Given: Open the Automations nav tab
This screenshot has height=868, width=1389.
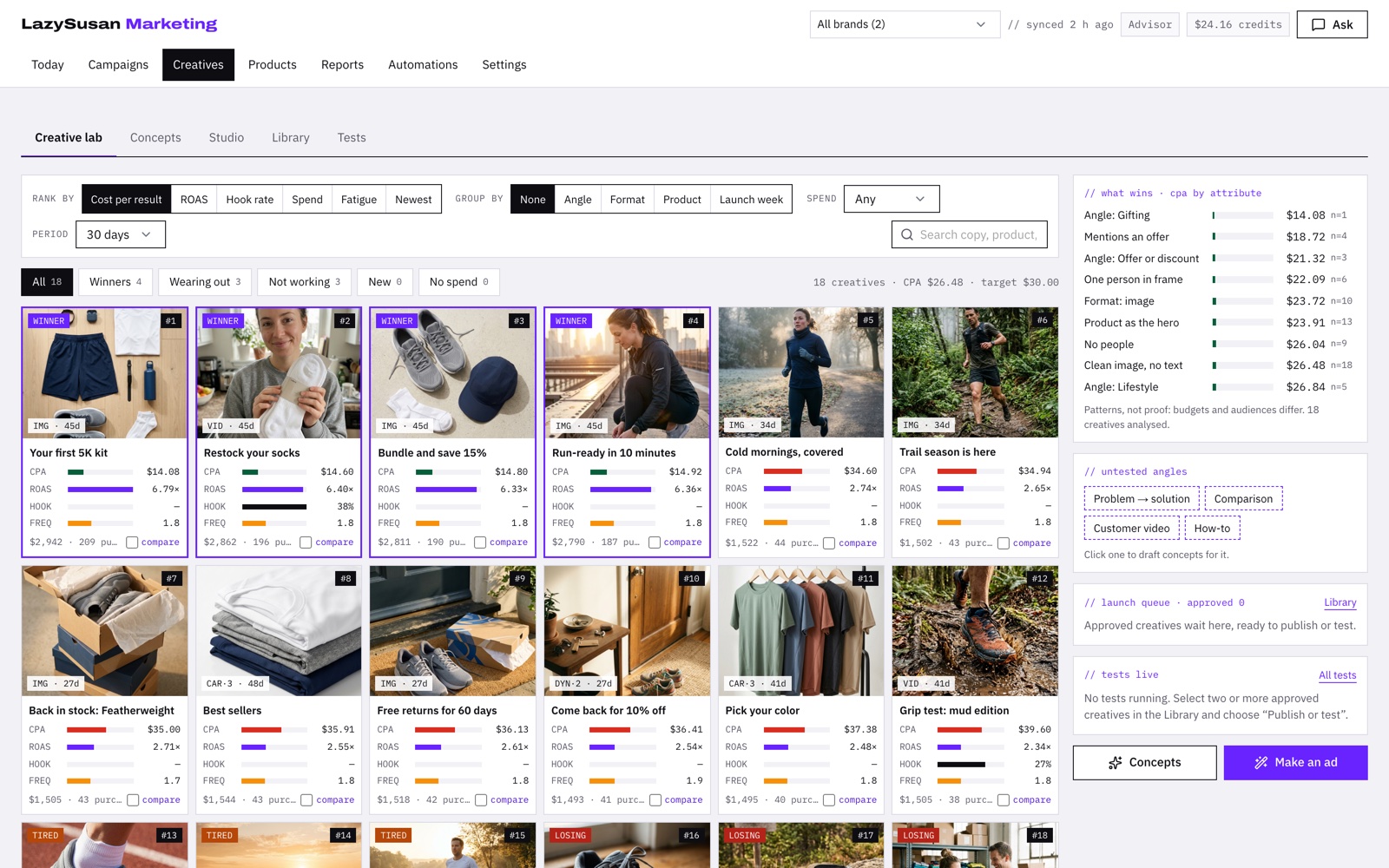Looking at the screenshot, I should pos(423,65).
